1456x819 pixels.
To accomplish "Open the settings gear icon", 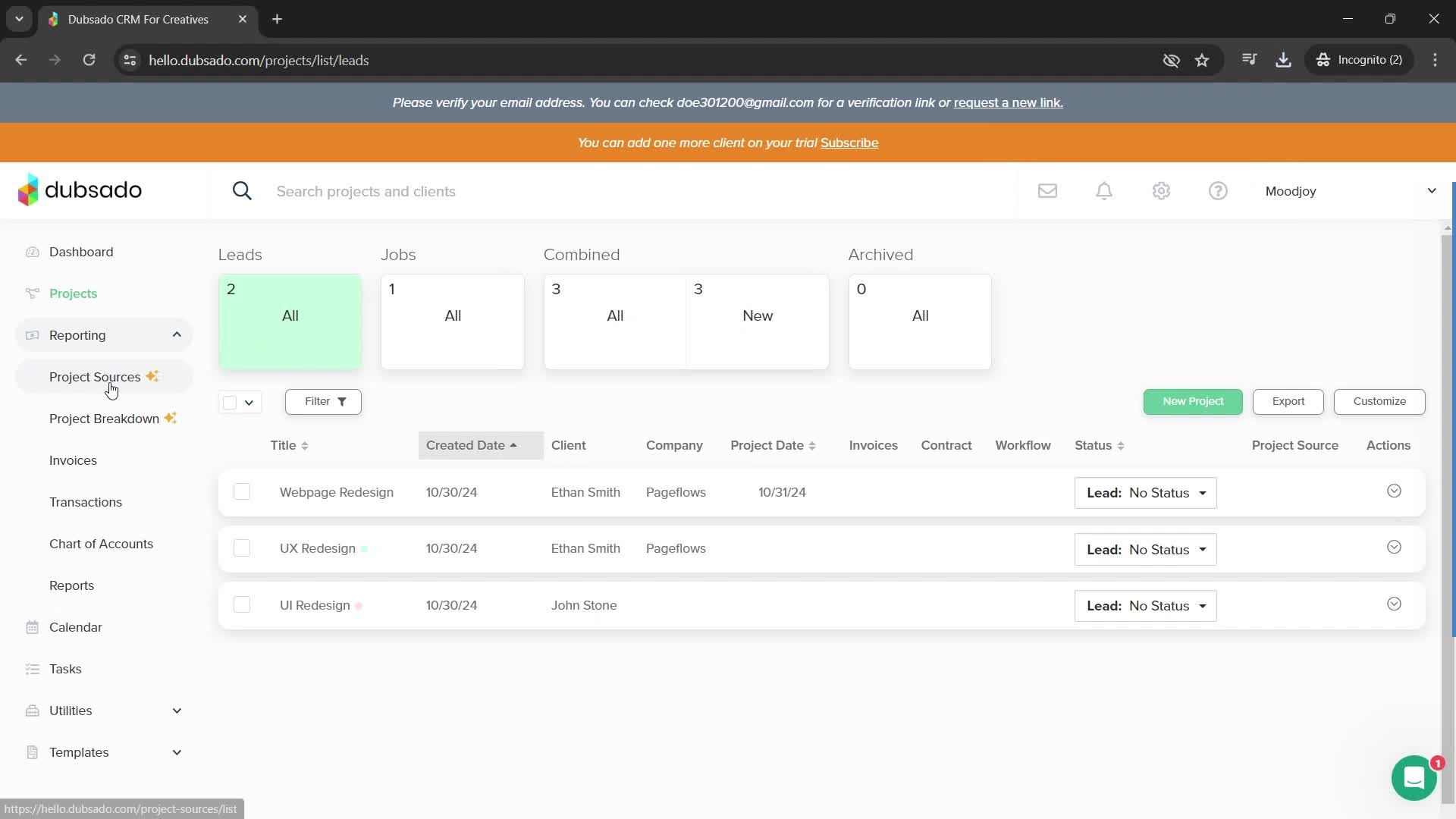I will click(x=1161, y=191).
